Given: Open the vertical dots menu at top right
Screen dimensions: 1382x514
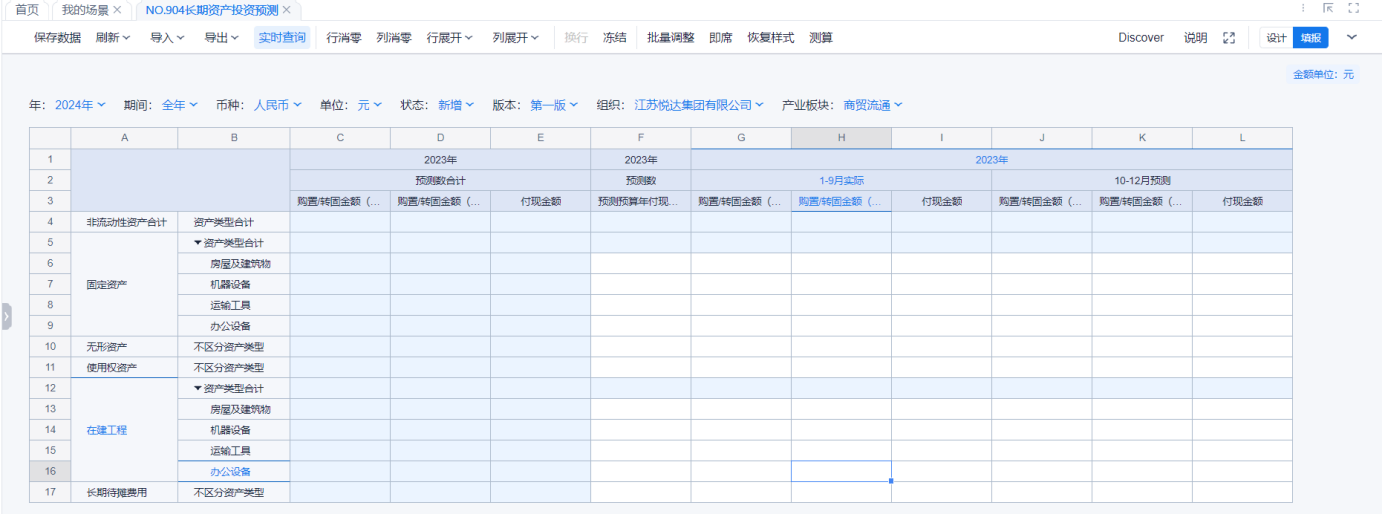Looking at the screenshot, I should pyautogui.click(x=1303, y=9).
